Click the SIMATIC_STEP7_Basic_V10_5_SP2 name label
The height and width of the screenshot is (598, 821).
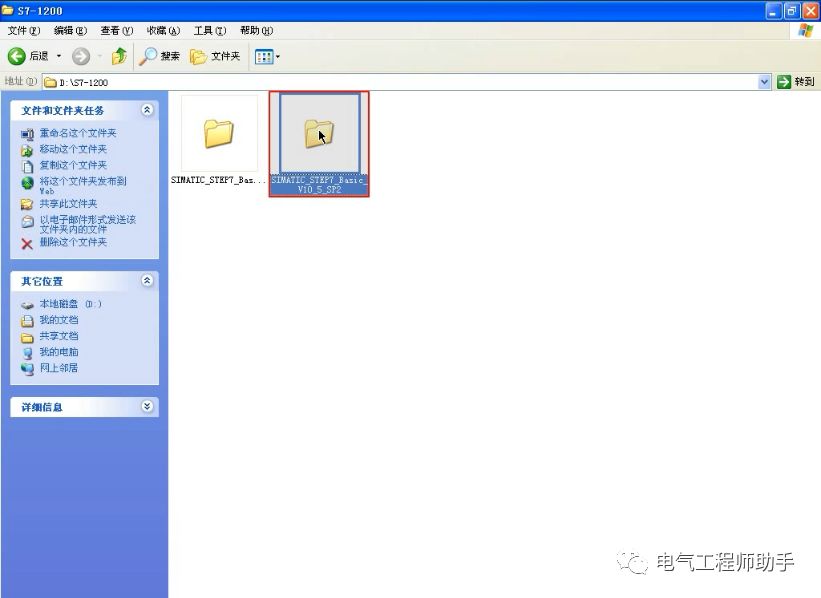(319, 185)
